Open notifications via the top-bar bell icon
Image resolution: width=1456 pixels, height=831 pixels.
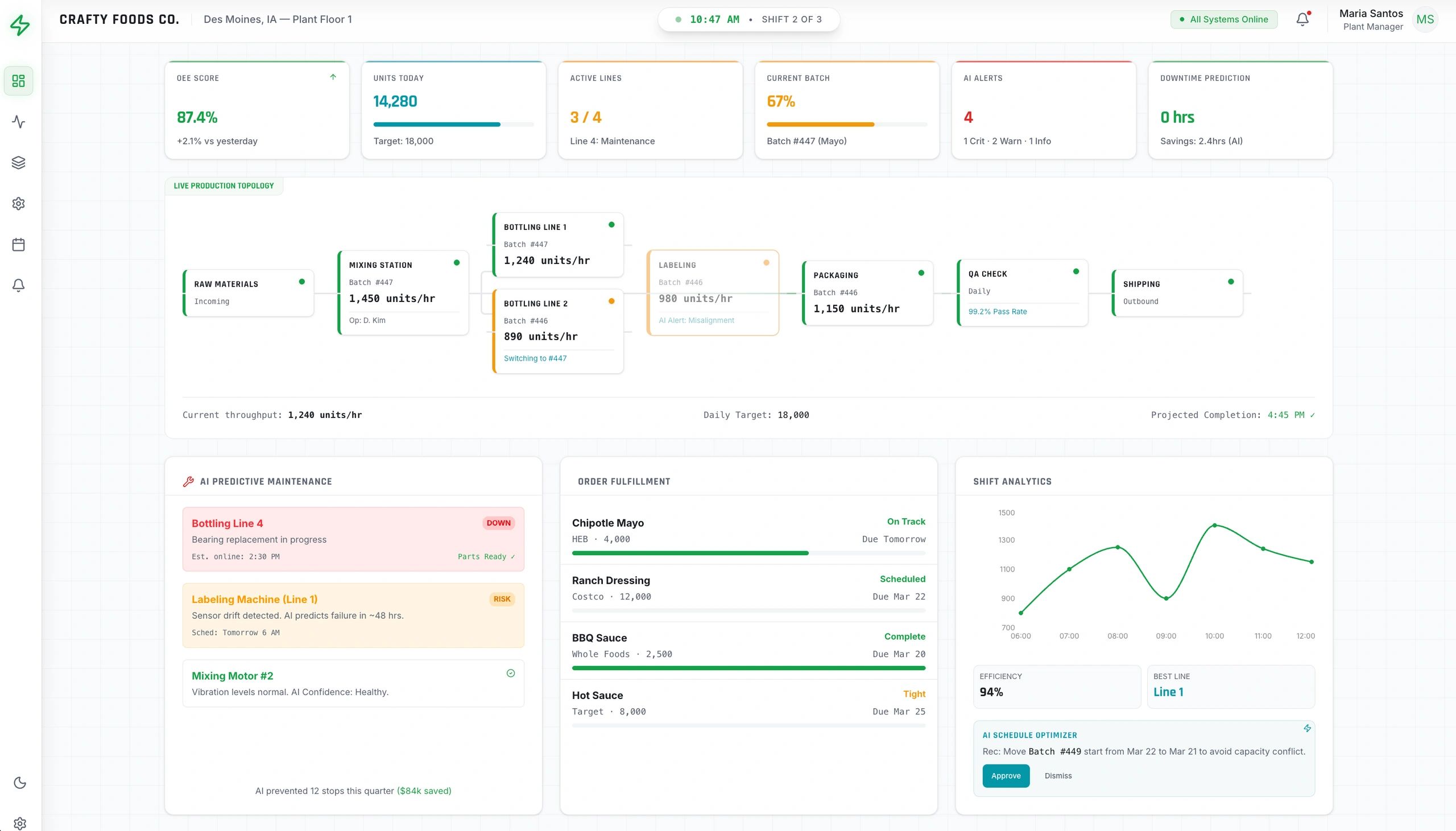[1301, 19]
